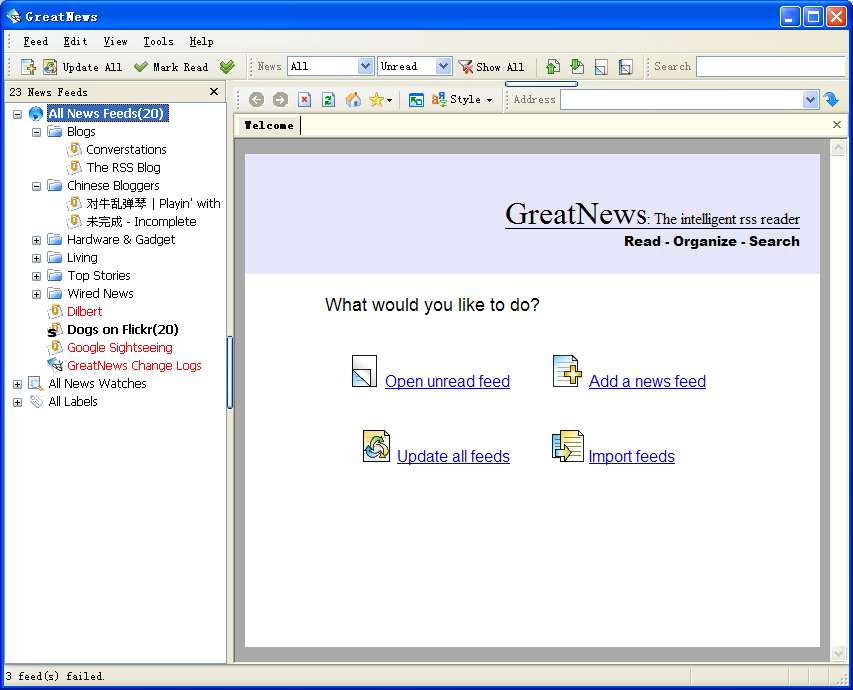Viewport: 853px width, 690px height.
Task: Click the All Labels tag icon
Action: pyautogui.click(x=36, y=402)
